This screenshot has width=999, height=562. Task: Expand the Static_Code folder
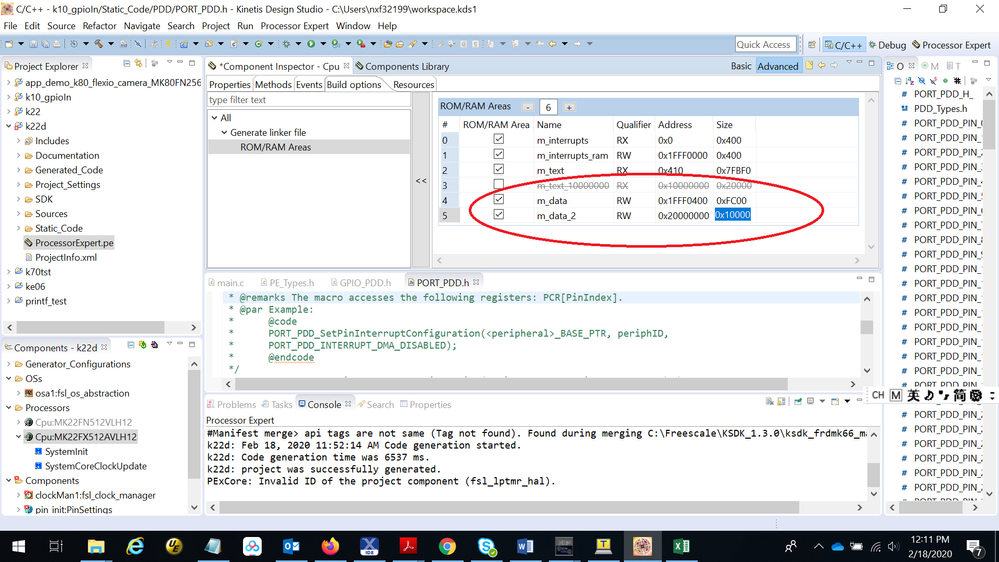point(18,228)
